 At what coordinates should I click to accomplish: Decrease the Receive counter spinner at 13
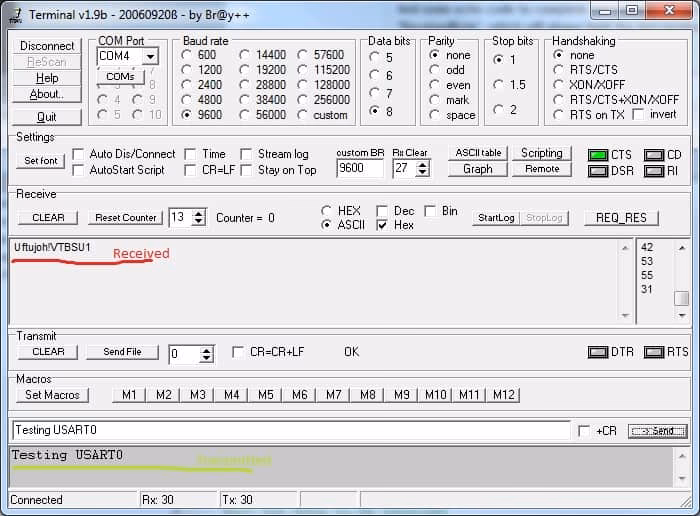(198, 222)
